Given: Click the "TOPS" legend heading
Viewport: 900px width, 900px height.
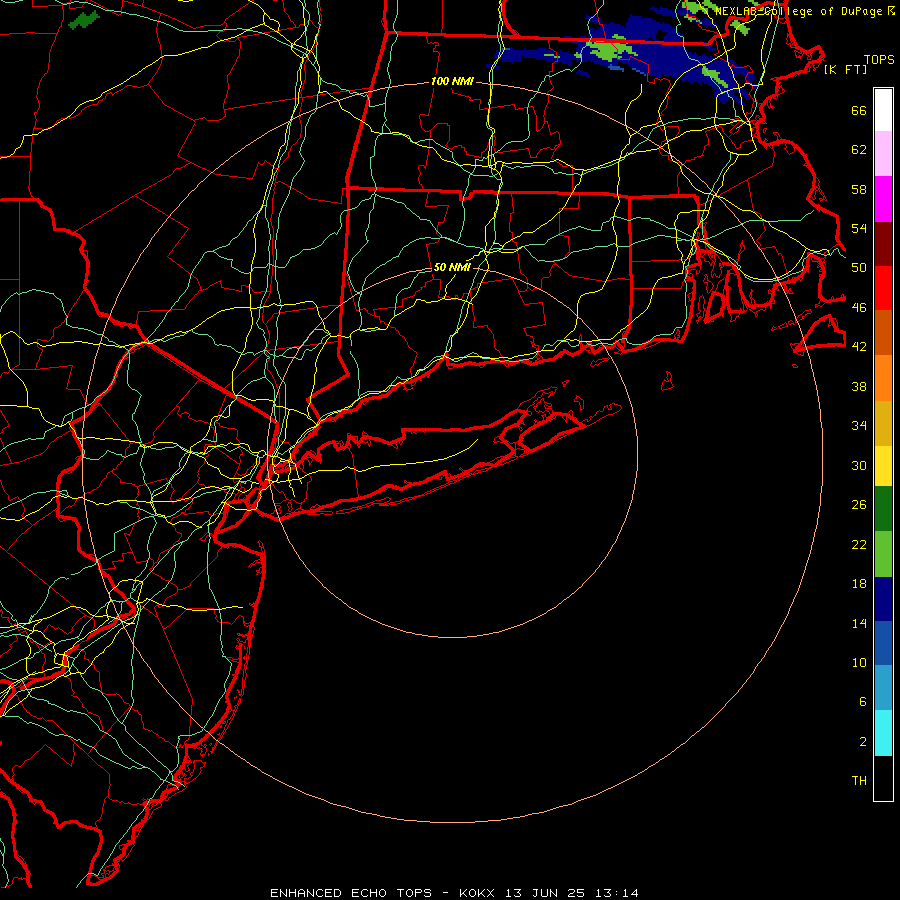Looking at the screenshot, I should [x=879, y=60].
